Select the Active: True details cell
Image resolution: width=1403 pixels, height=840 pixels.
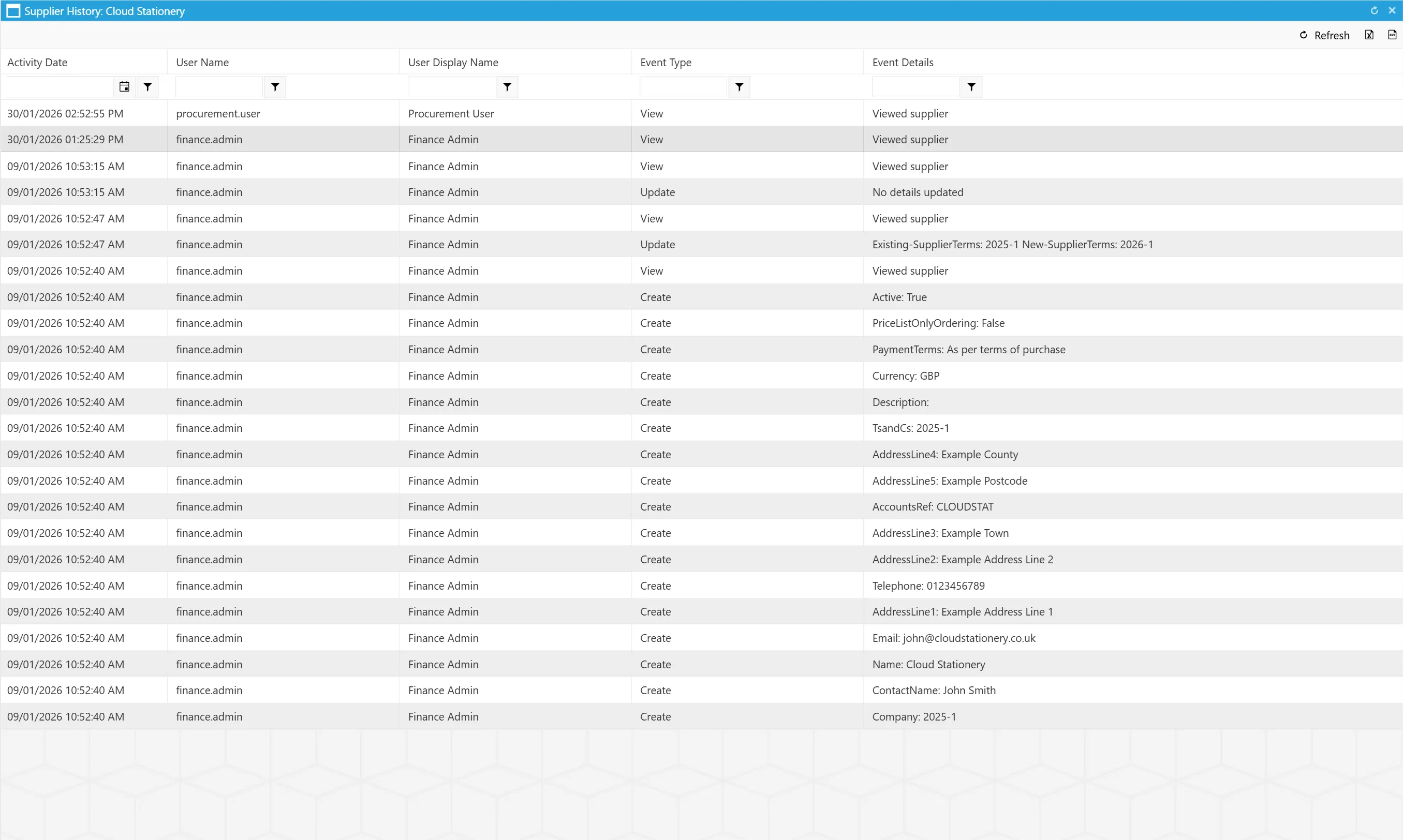coord(1133,297)
